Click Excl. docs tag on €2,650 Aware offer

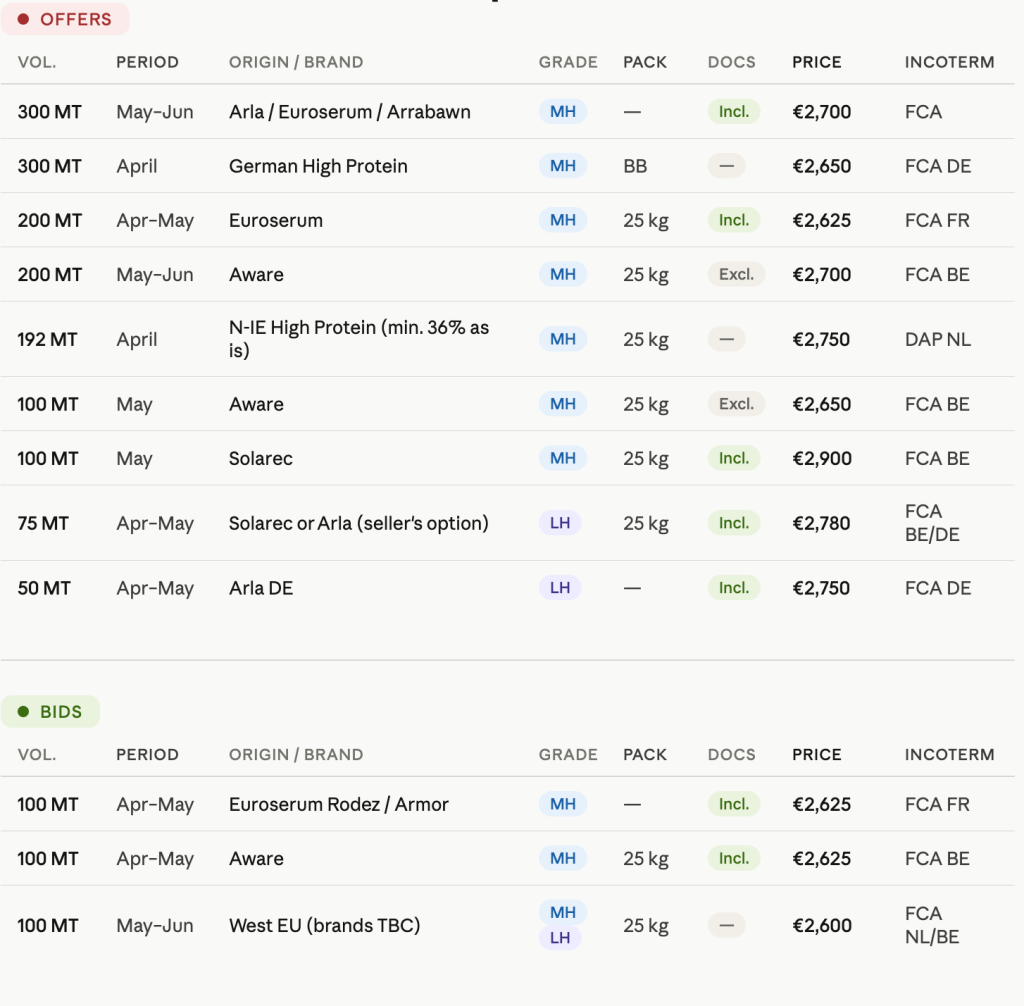pos(736,404)
